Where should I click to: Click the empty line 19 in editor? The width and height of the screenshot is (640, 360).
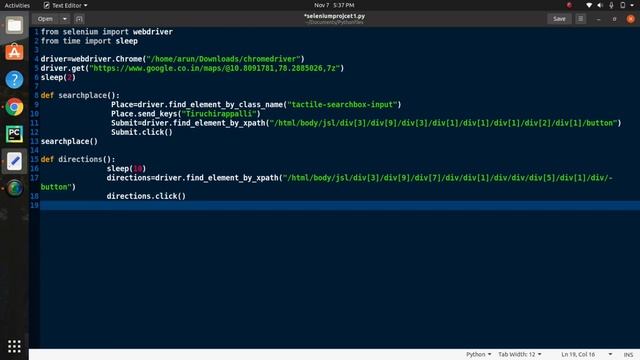tap(340, 205)
